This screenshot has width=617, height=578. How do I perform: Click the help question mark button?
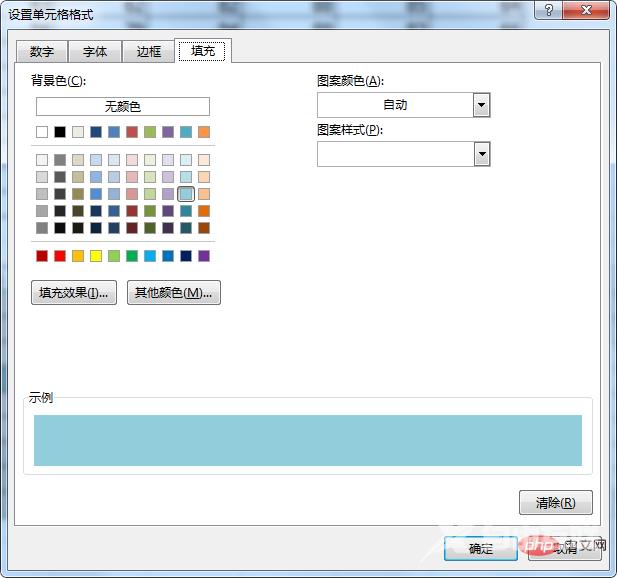(x=549, y=9)
